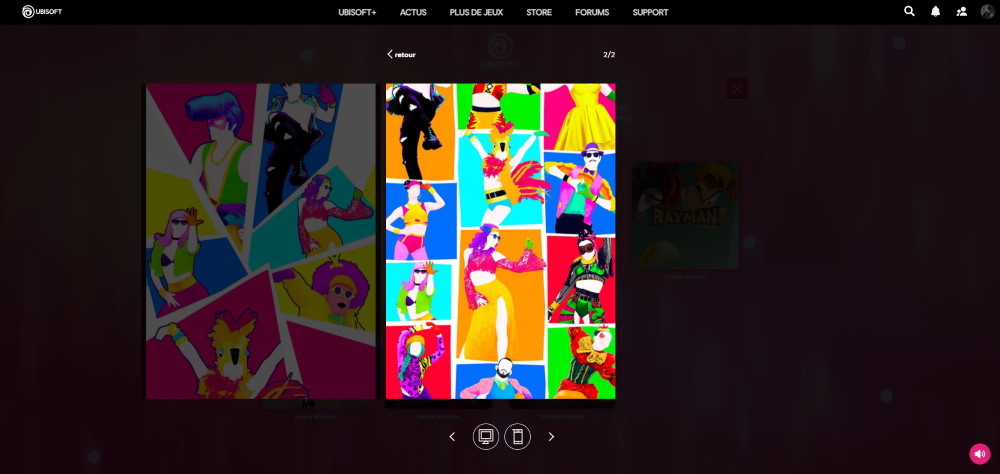Go back with the retour link
The image size is (1000, 474).
(401, 54)
